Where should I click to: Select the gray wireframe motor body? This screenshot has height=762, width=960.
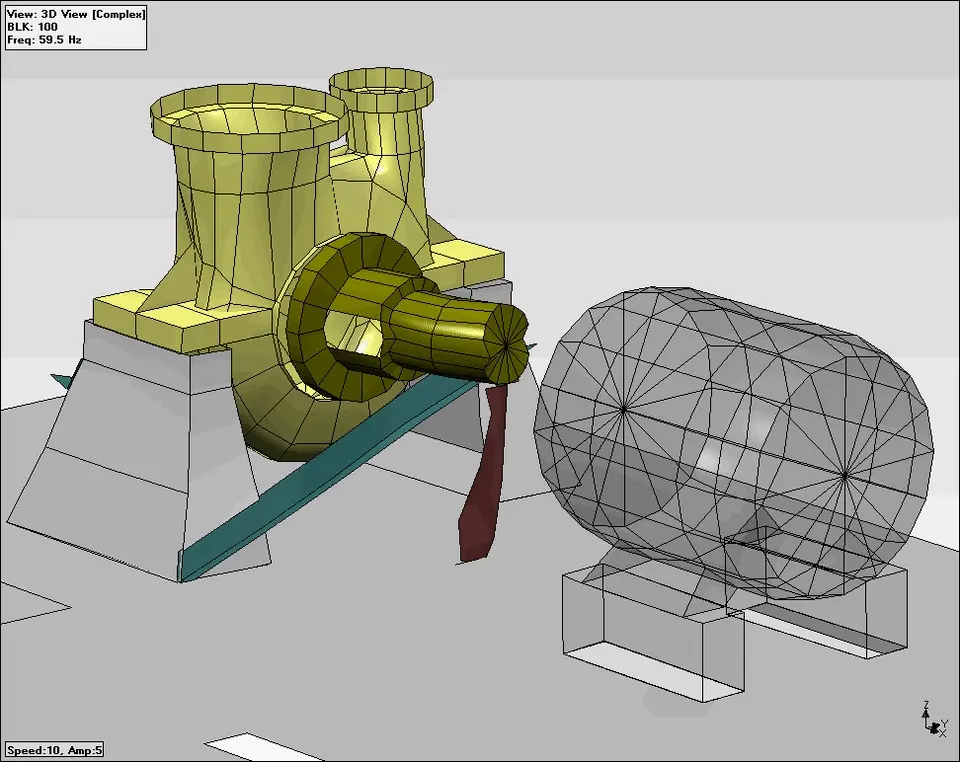(733, 442)
